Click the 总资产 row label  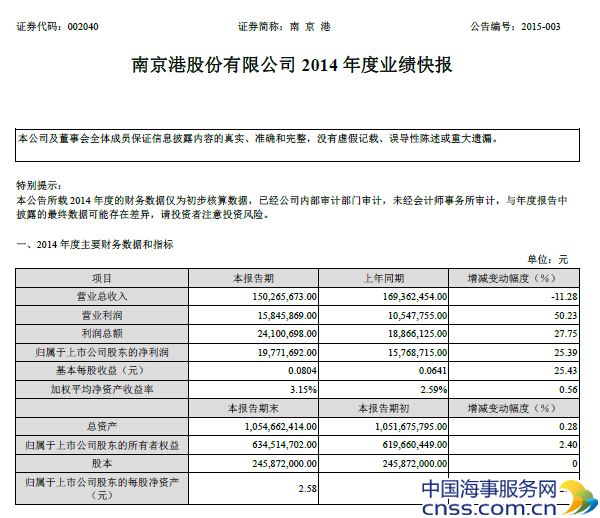(102, 427)
